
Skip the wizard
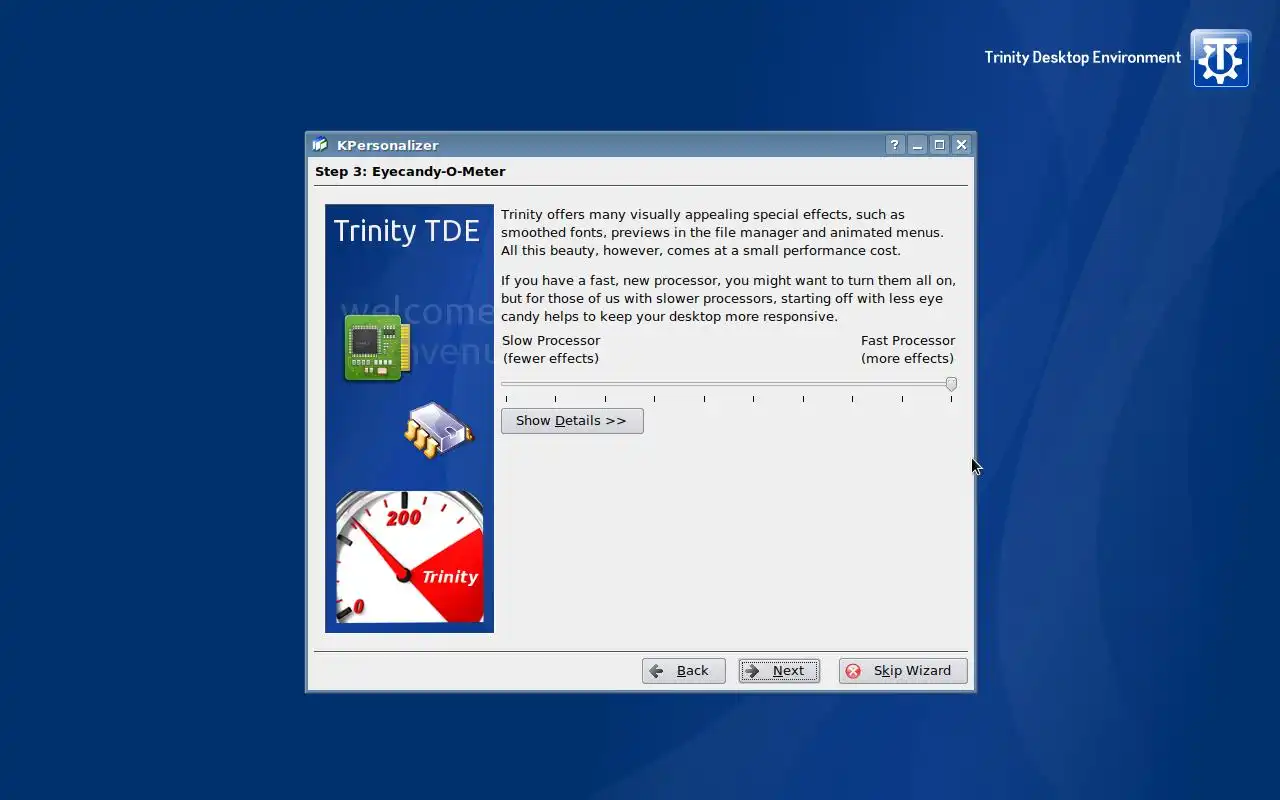click(902, 671)
